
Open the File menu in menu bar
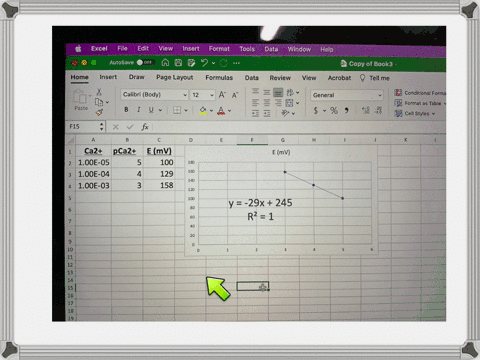click(122, 49)
